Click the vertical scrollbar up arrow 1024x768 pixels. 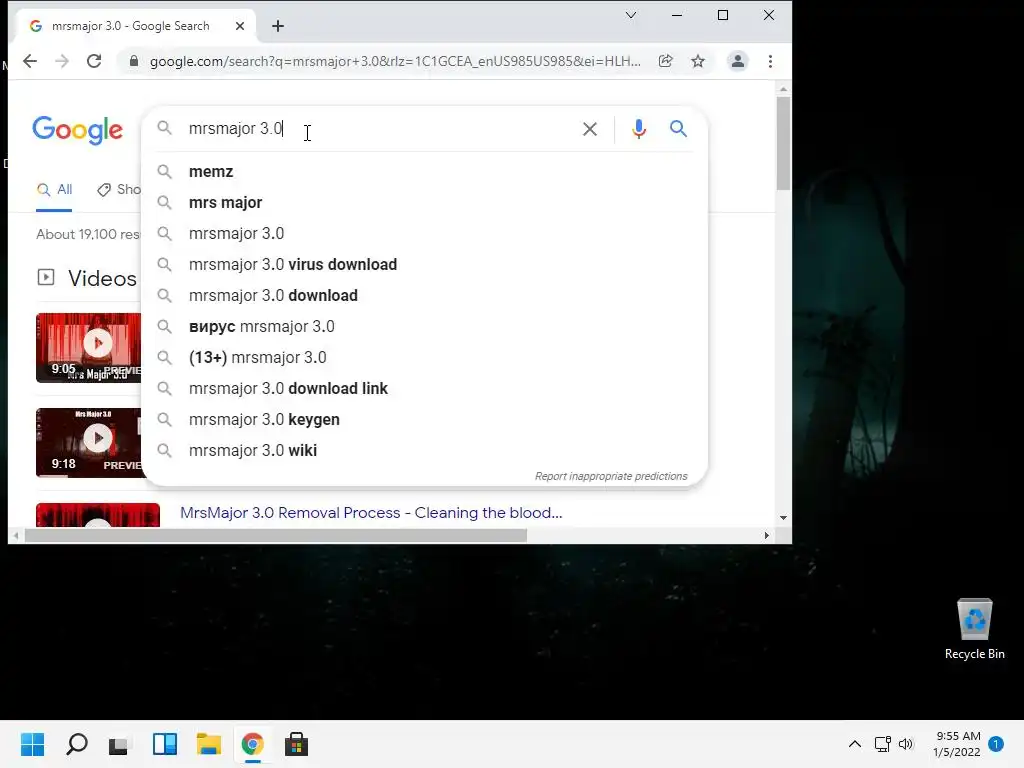(783, 89)
